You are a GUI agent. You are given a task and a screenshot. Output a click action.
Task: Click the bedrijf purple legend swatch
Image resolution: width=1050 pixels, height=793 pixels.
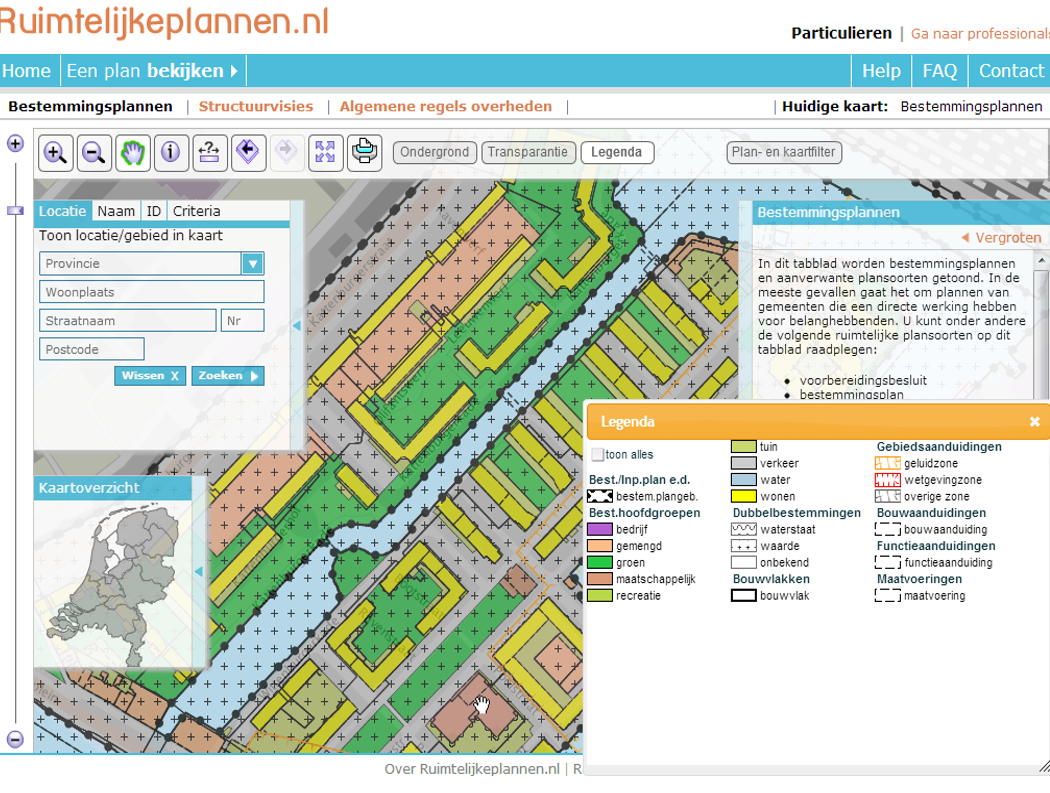pos(600,530)
